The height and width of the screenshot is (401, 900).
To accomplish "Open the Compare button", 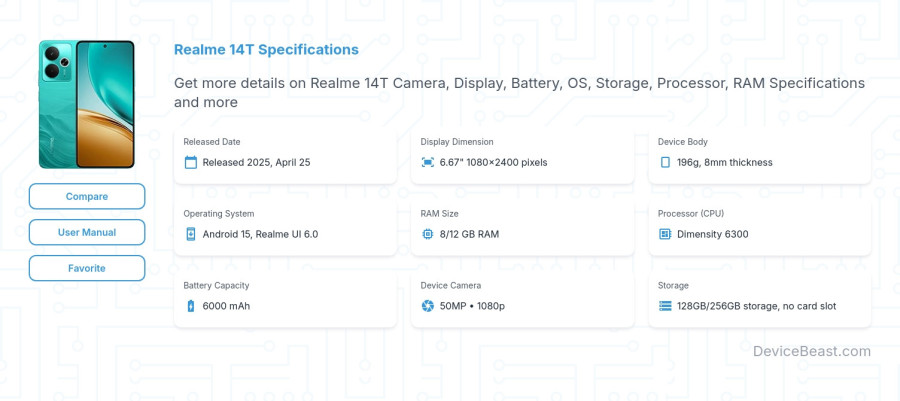I will 87,196.
